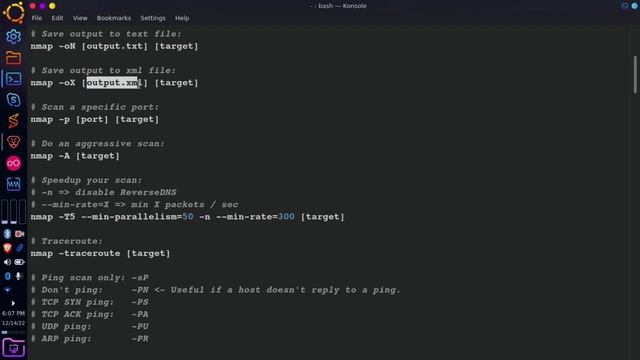Open the Bookmarks menu
Image resolution: width=640 pixels, height=360 pixels.
click(114, 18)
